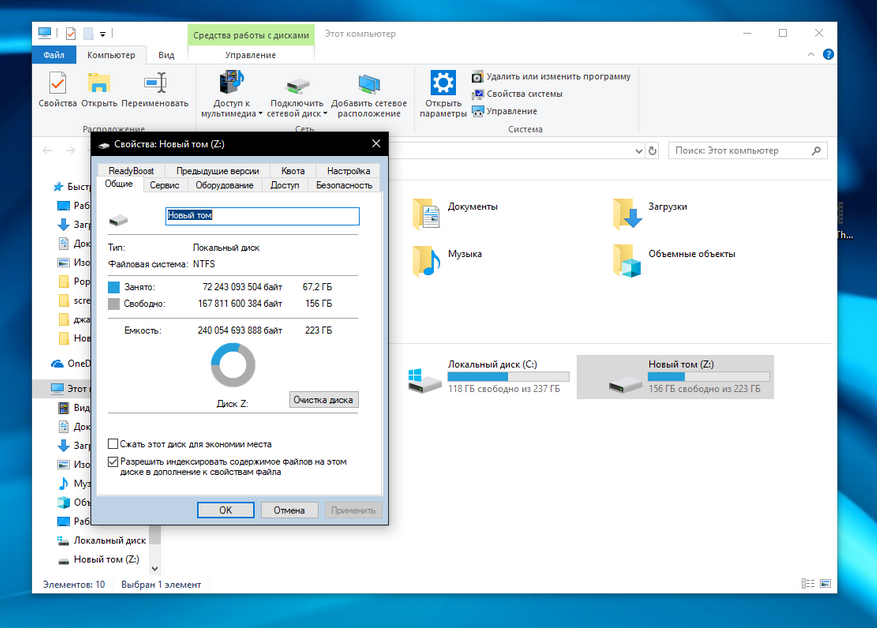
Task: Click the navigation pane scroll-down arrow
Action: tap(155, 568)
